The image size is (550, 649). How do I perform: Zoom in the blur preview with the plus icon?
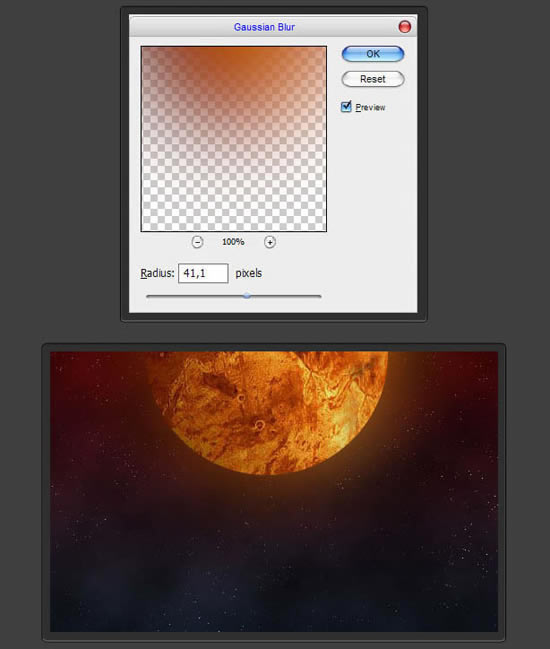pos(270,242)
